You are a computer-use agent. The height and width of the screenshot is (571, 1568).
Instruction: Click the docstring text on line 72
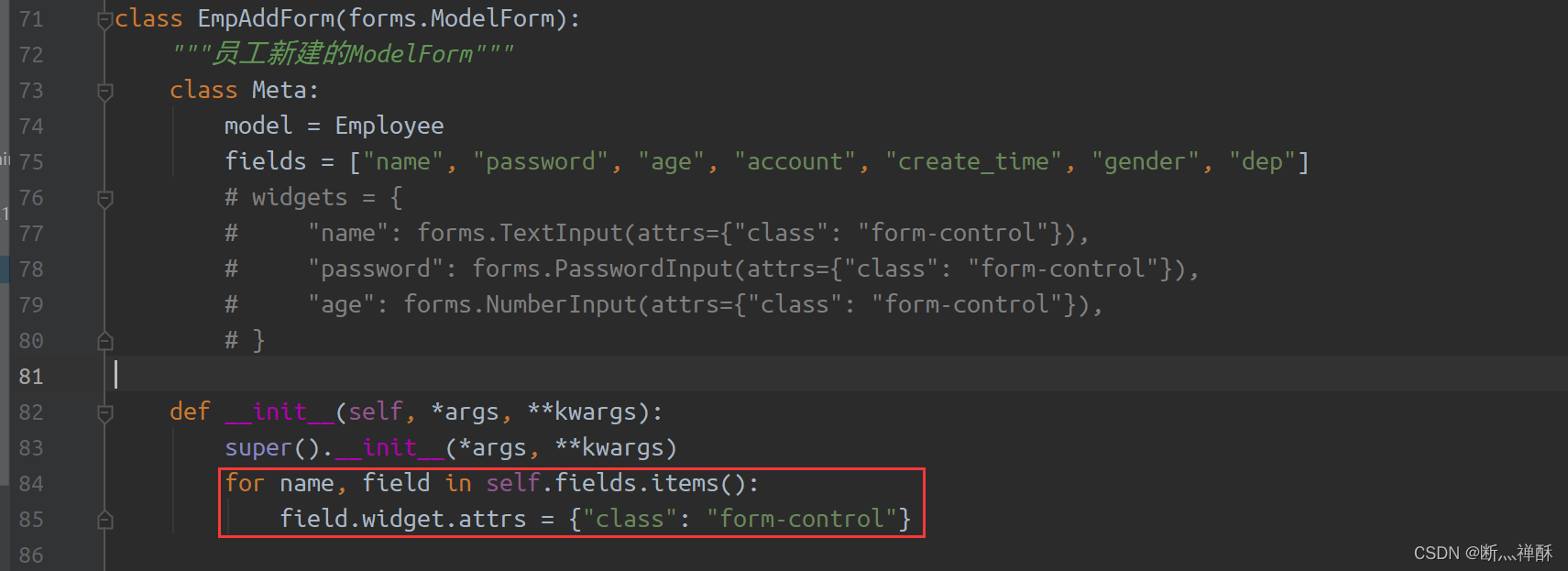coord(343,54)
